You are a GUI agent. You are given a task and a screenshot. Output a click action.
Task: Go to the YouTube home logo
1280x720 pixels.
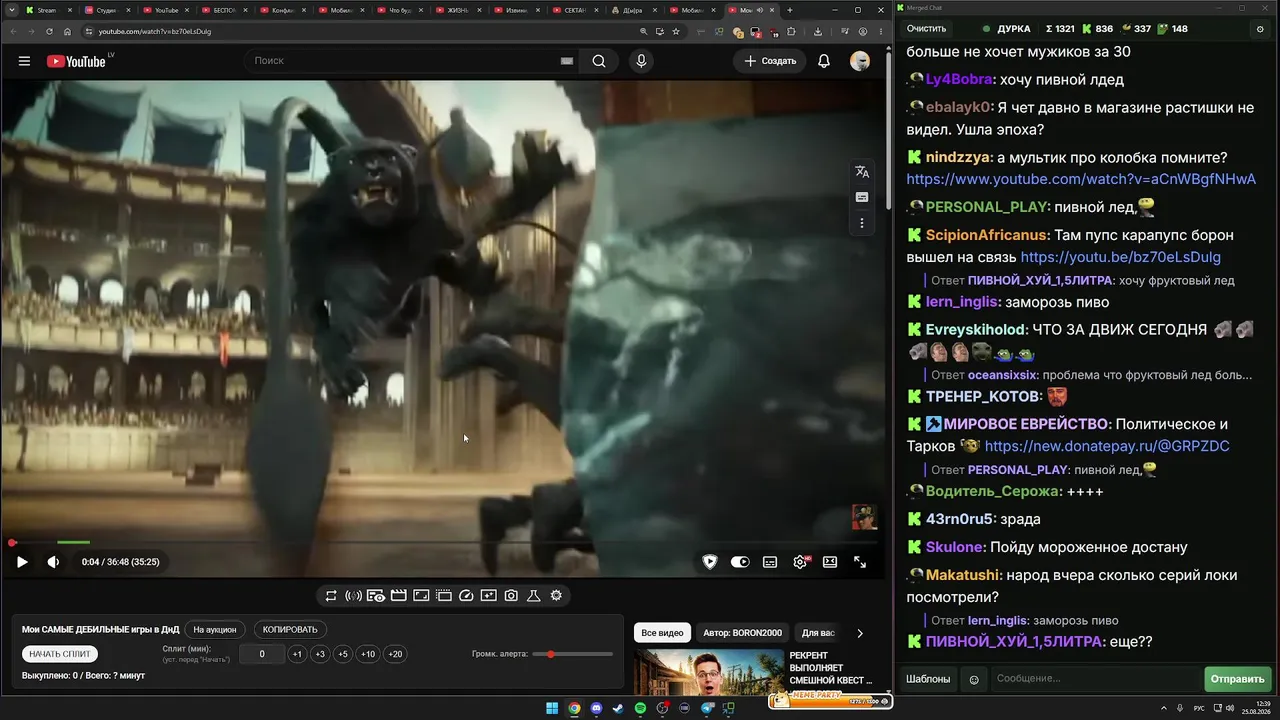(76, 61)
